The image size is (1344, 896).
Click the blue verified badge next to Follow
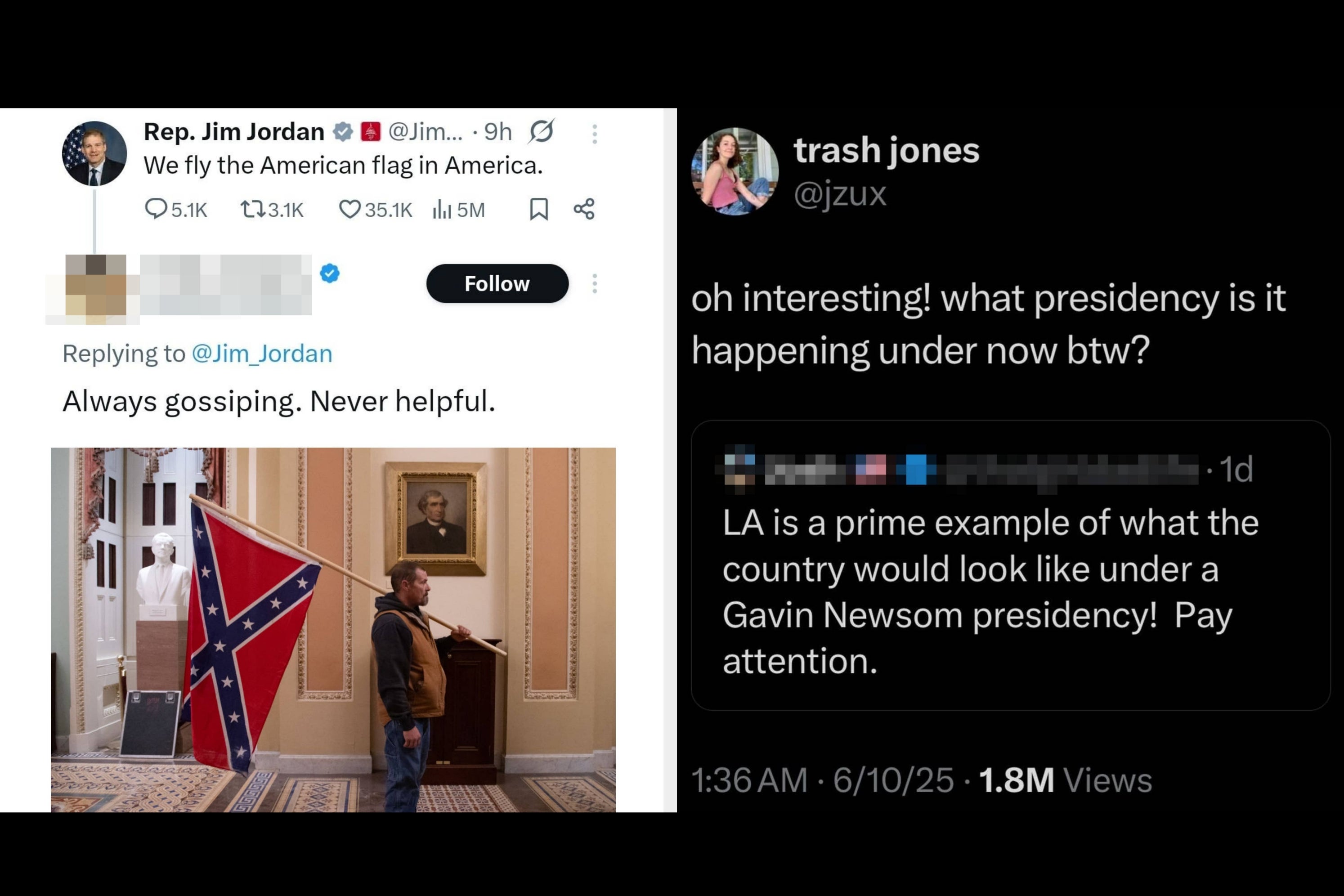[x=330, y=273]
